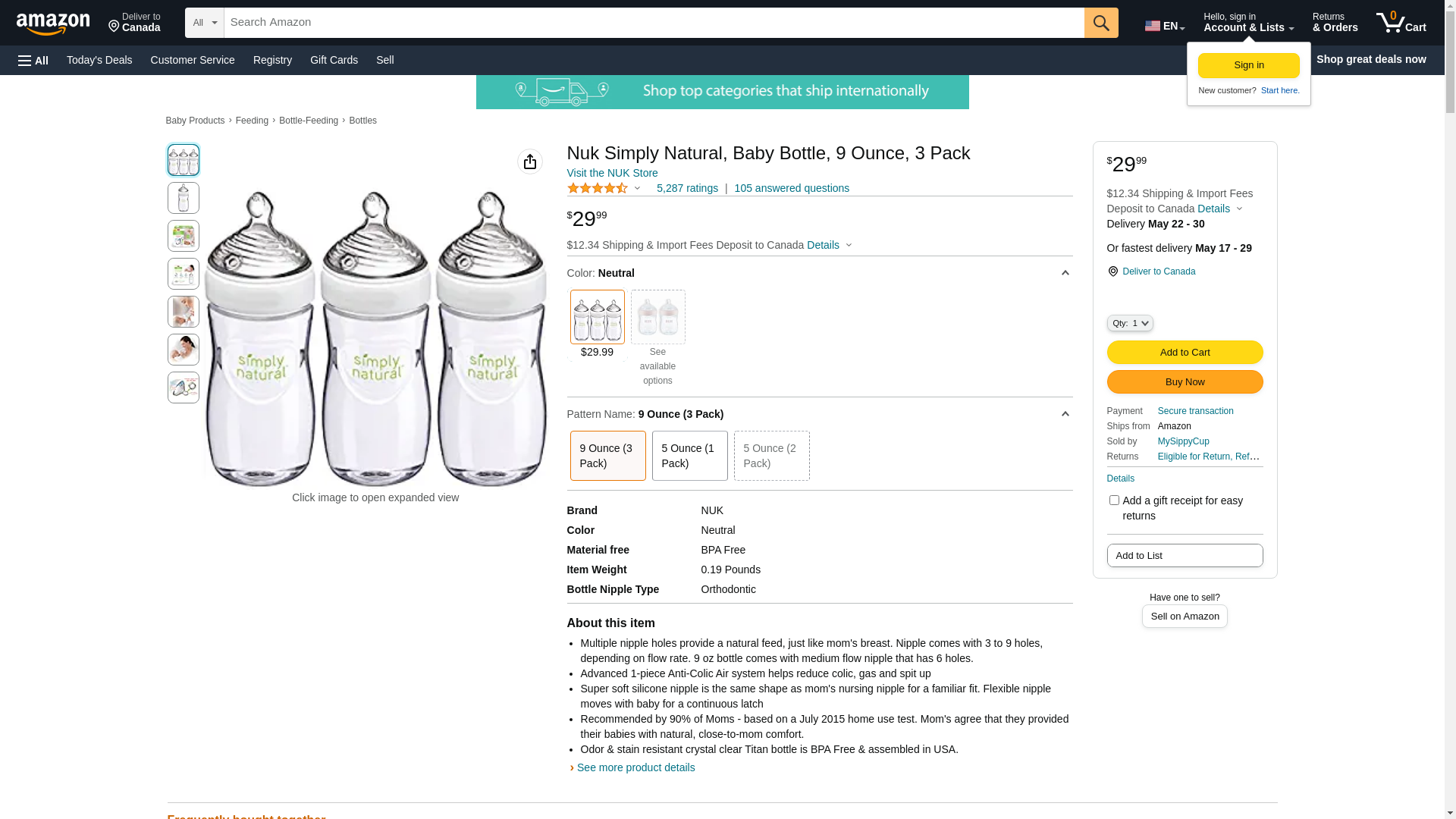Click the share icon on product image
Image resolution: width=1456 pixels, height=819 pixels.
(x=530, y=162)
